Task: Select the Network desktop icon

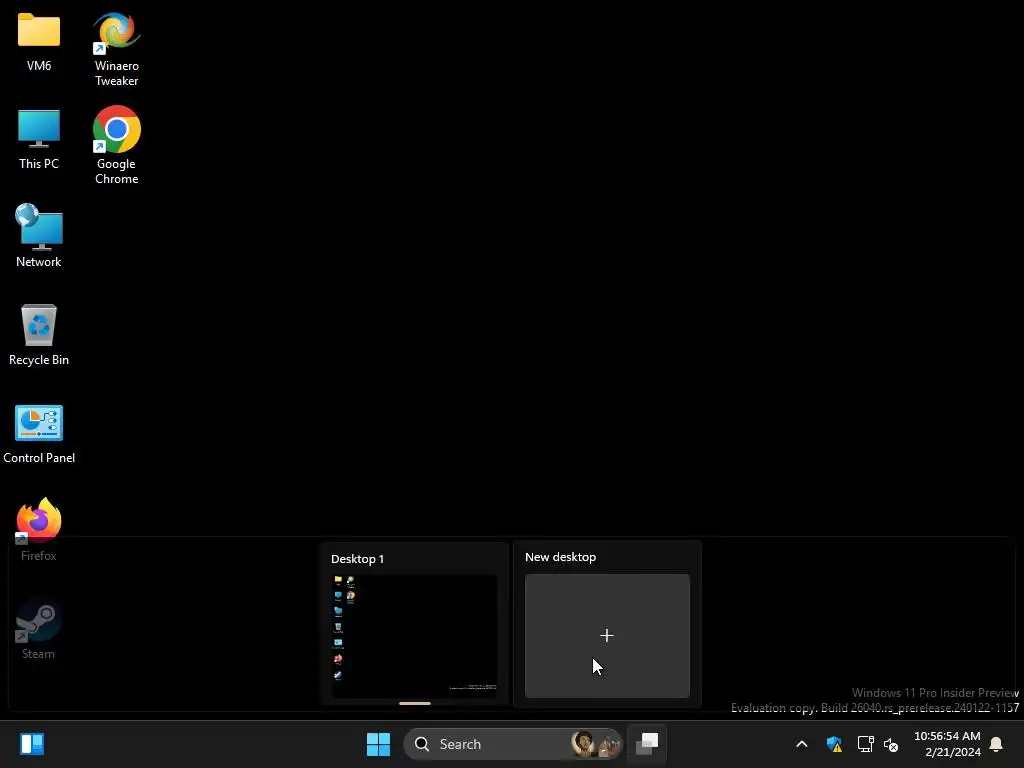Action: (x=39, y=236)
